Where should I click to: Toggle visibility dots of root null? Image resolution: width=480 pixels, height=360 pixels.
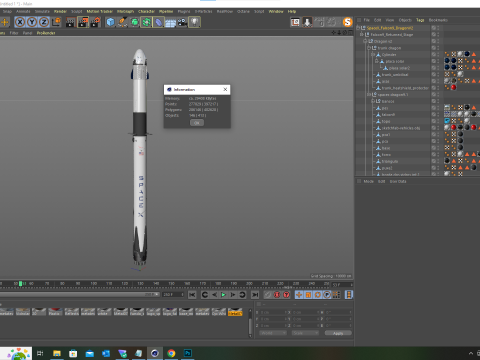click(438, 28)
